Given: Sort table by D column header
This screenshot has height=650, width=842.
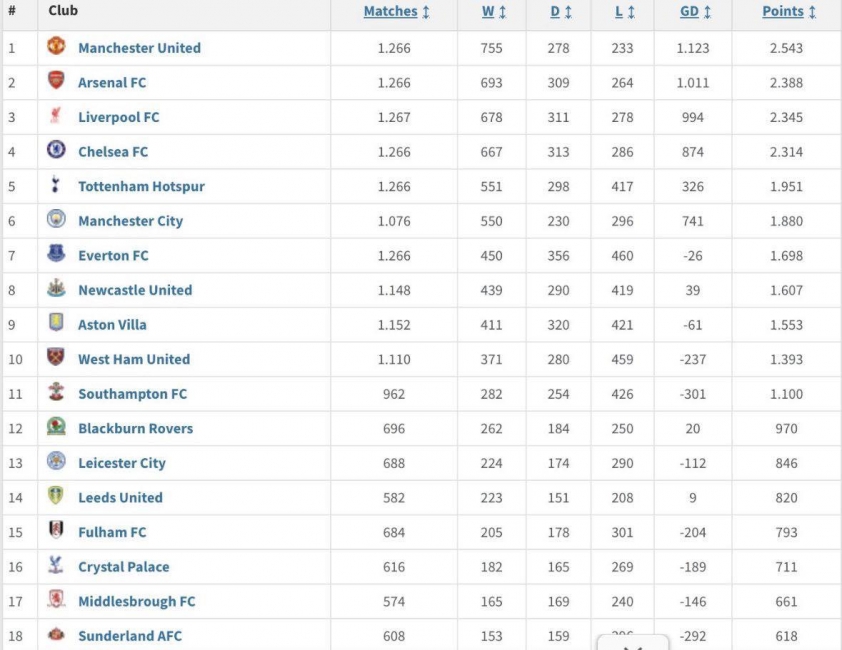Looking at the screenshot, I should 561,11.
